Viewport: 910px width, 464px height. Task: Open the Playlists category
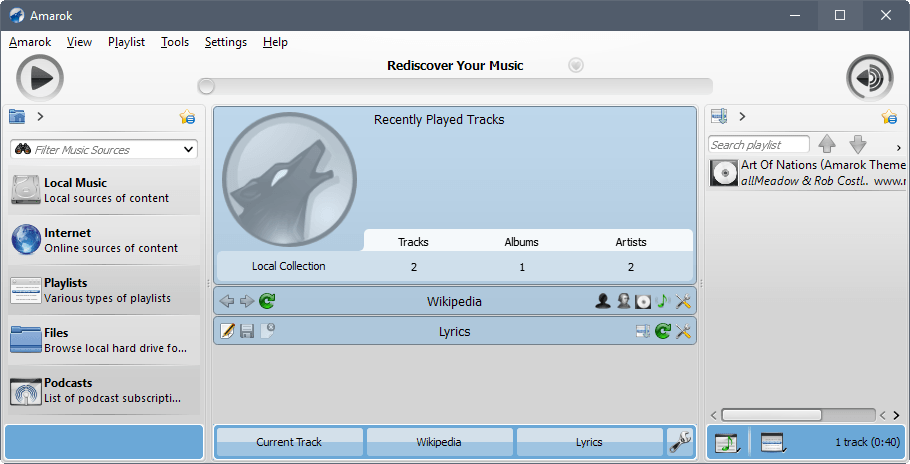[x=104, y=290]
